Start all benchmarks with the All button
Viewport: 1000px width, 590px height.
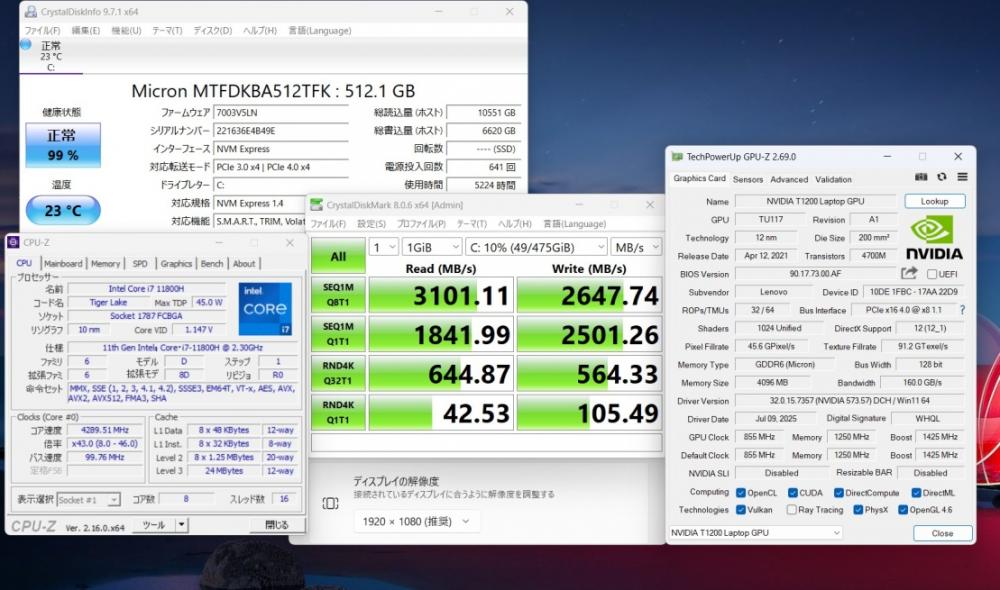(x=338, y=256)
